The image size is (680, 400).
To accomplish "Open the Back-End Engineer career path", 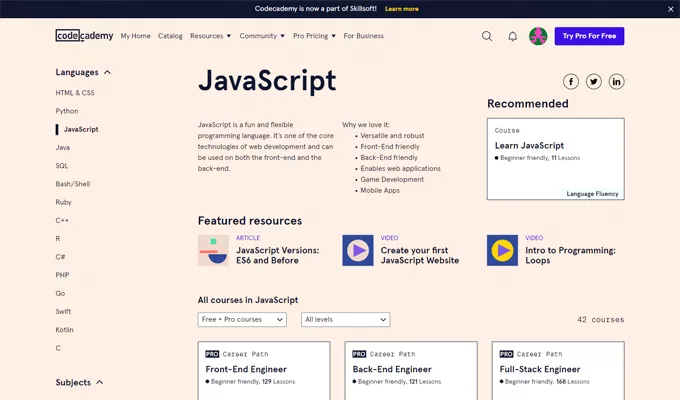I will (x=411, y=370).
